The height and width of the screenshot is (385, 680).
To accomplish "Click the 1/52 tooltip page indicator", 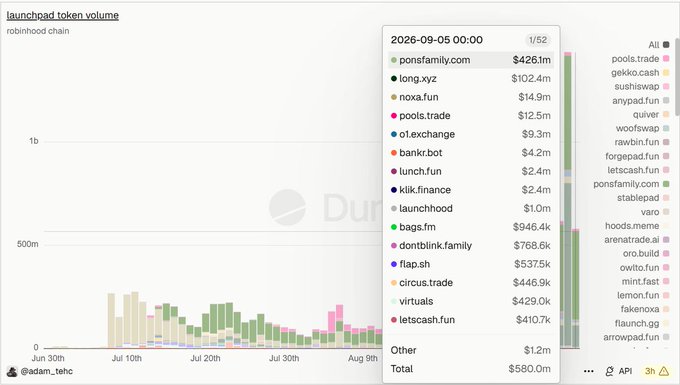I will 538,40.
